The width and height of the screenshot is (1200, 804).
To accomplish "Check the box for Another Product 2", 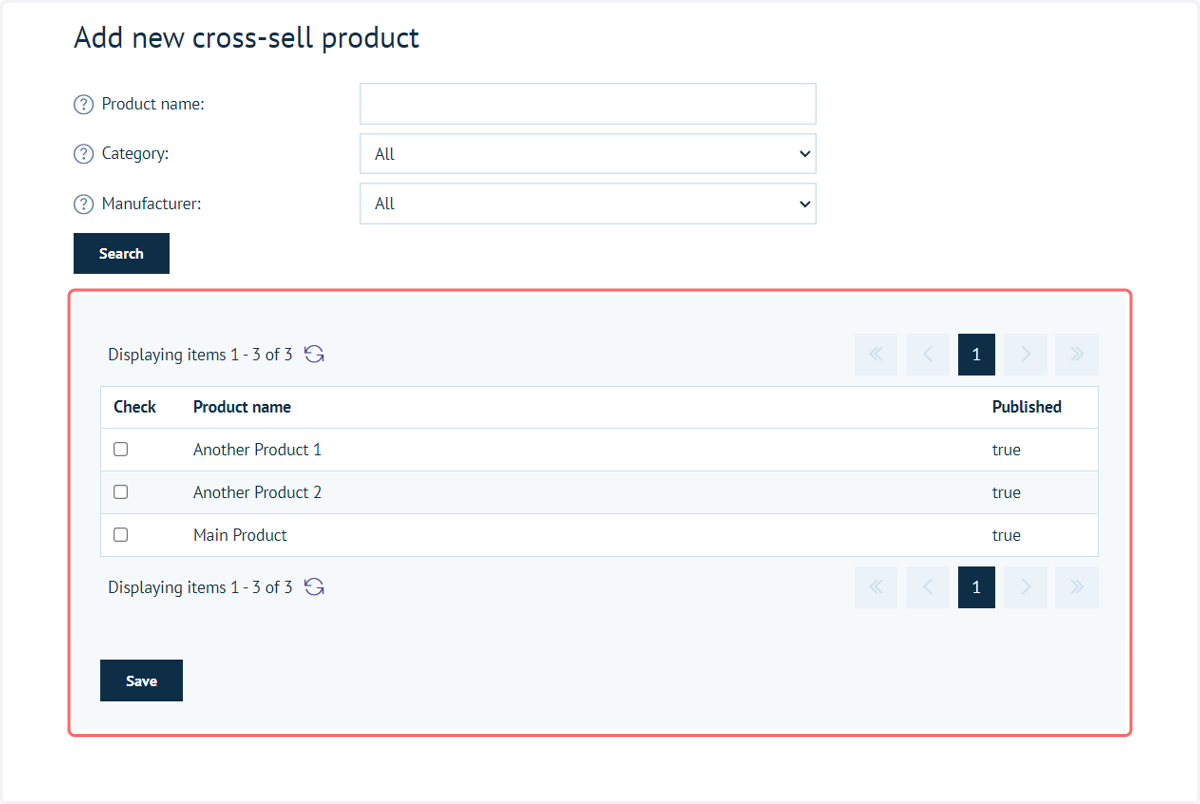I will pos(121,492).
